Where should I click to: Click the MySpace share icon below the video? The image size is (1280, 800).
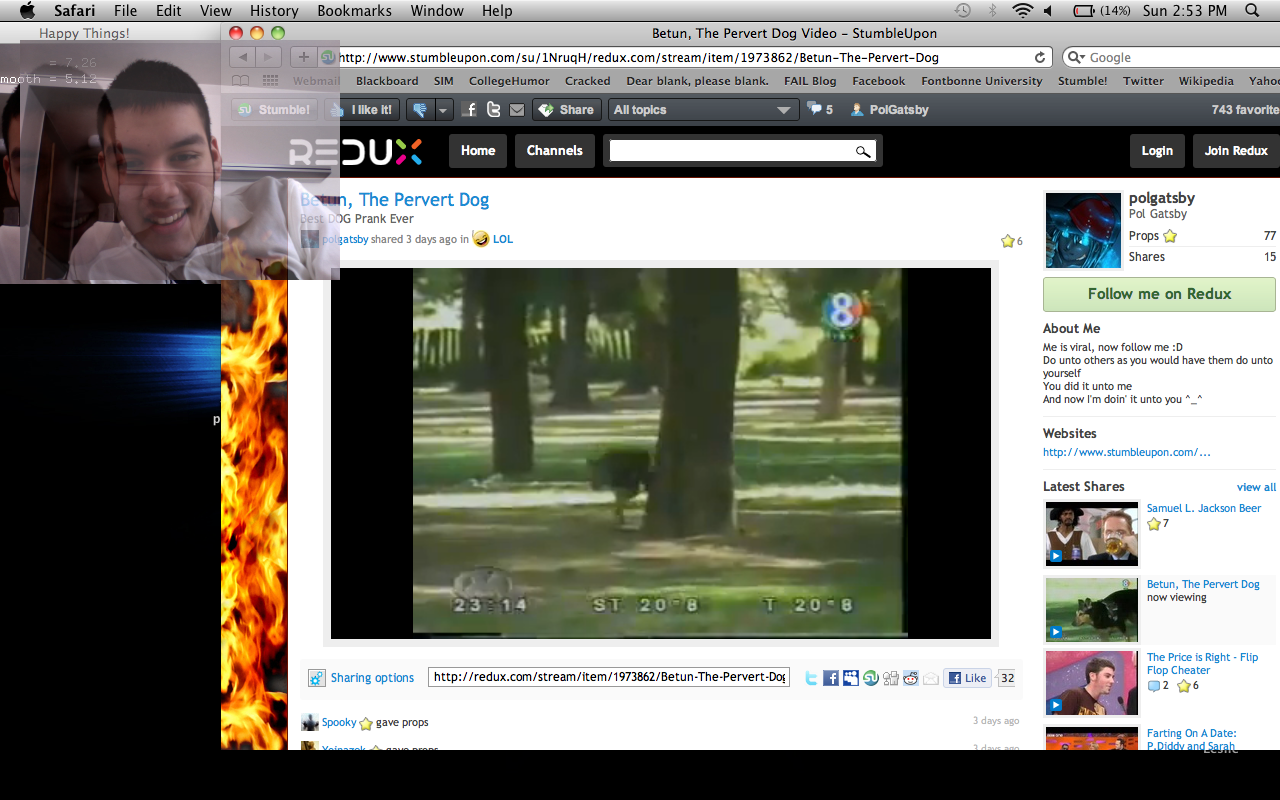[x=851, y=678]
